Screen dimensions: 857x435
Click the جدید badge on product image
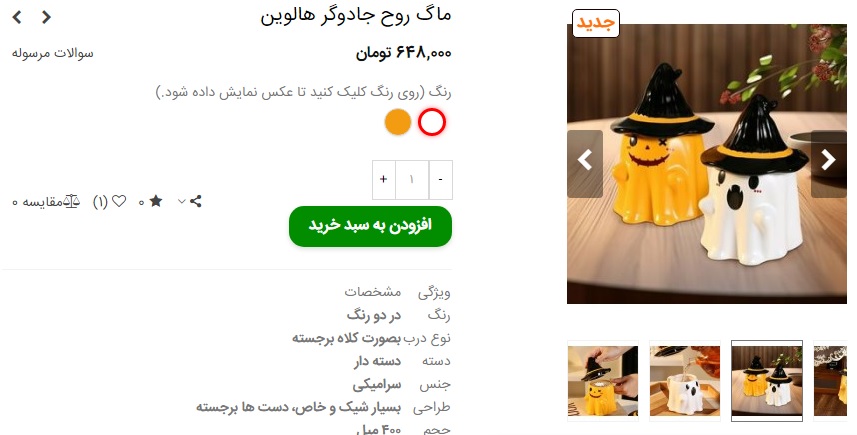pos(596,23)
